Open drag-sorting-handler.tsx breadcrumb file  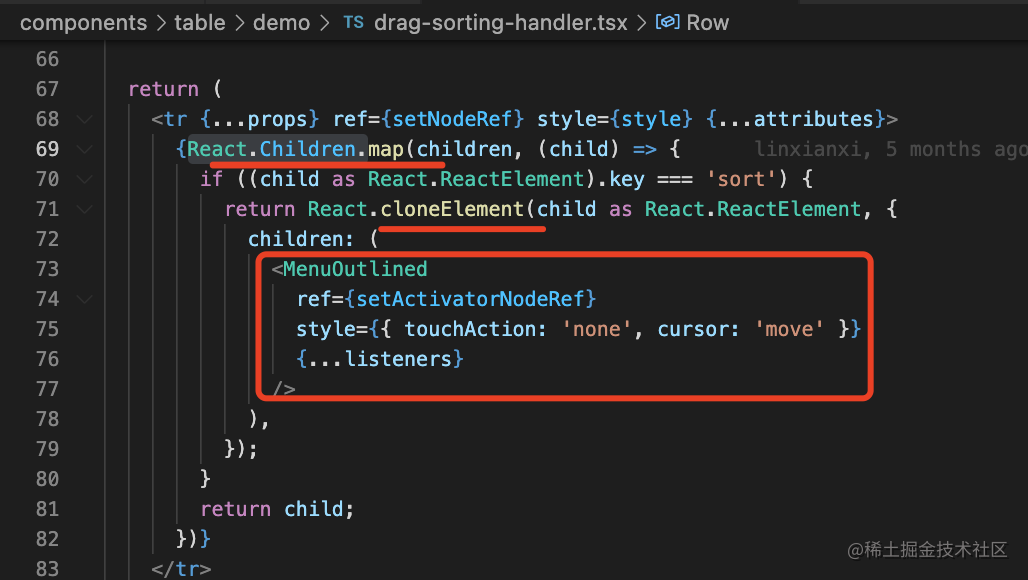point(501,23)
